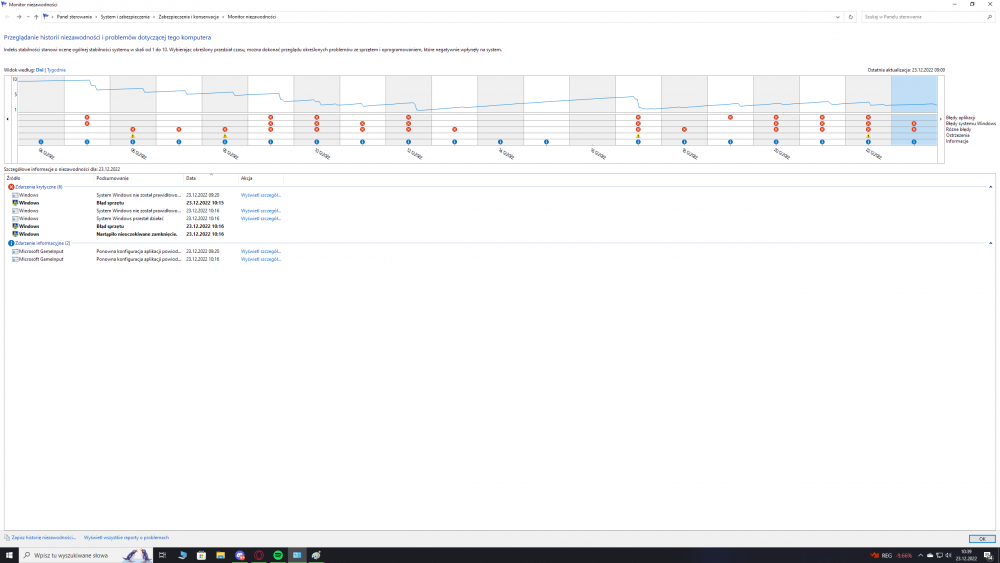1000x563 pixels.
Task: Click the 'Szukaj w Panelu sterowania' search field
Action: pyautogui.click(x=920, y=17)
